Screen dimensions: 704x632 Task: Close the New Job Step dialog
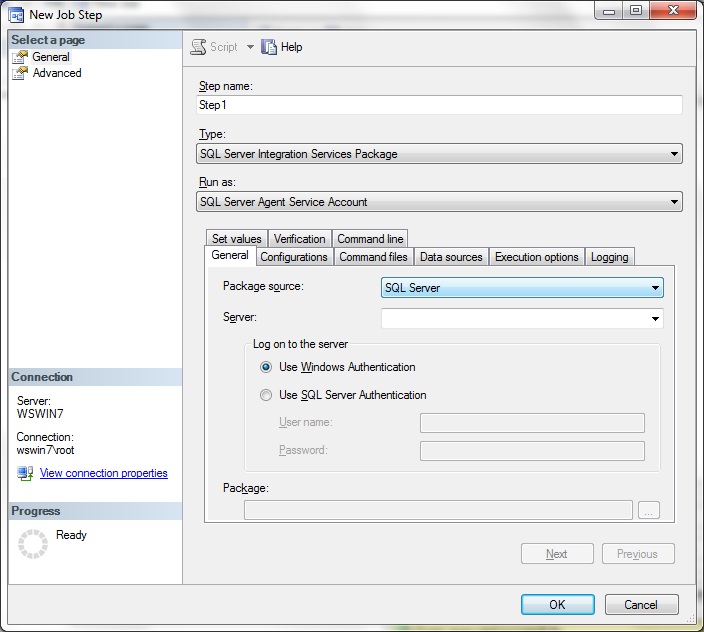point(673,11)
